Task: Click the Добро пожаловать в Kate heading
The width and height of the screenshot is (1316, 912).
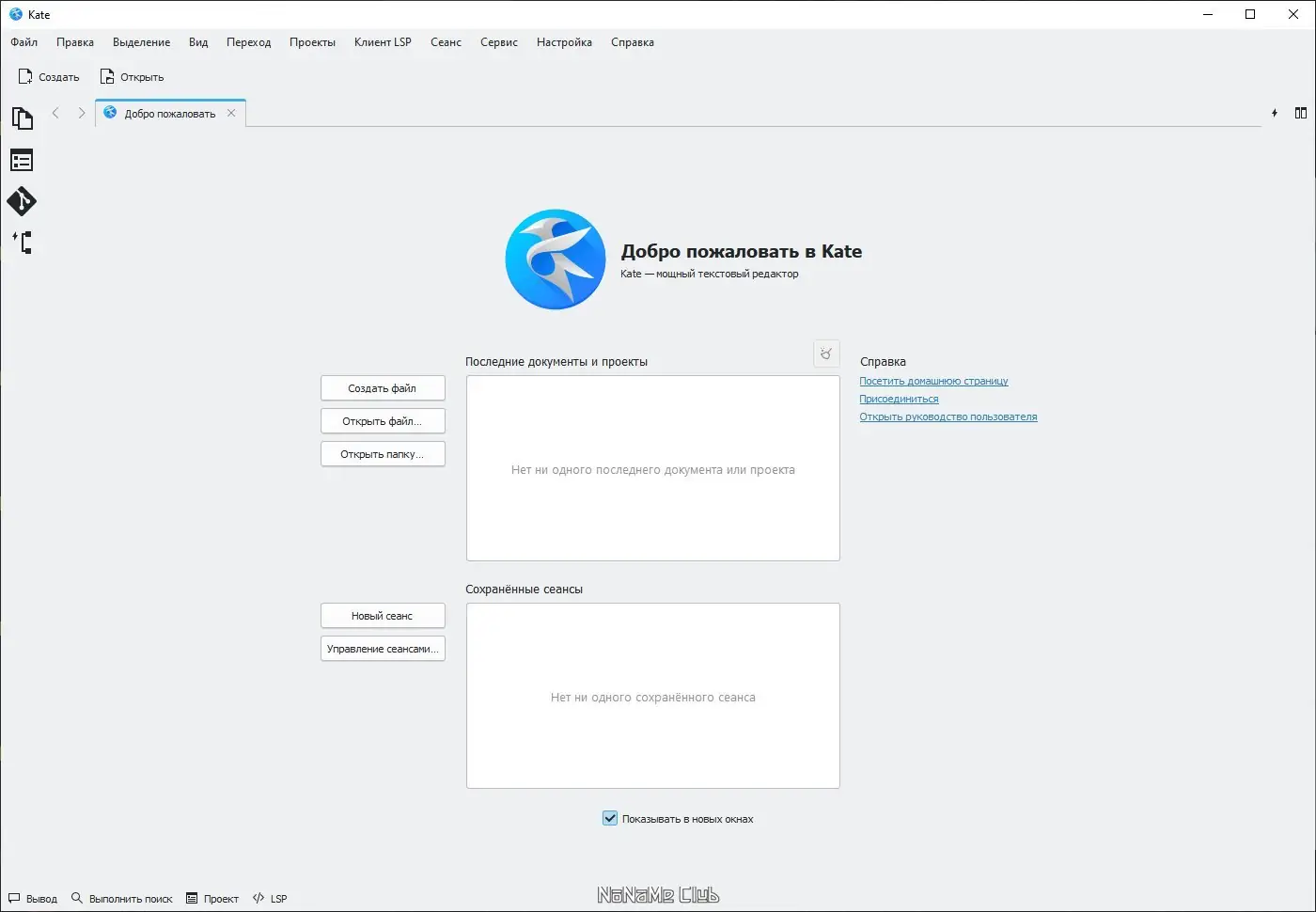Action: 742,251
